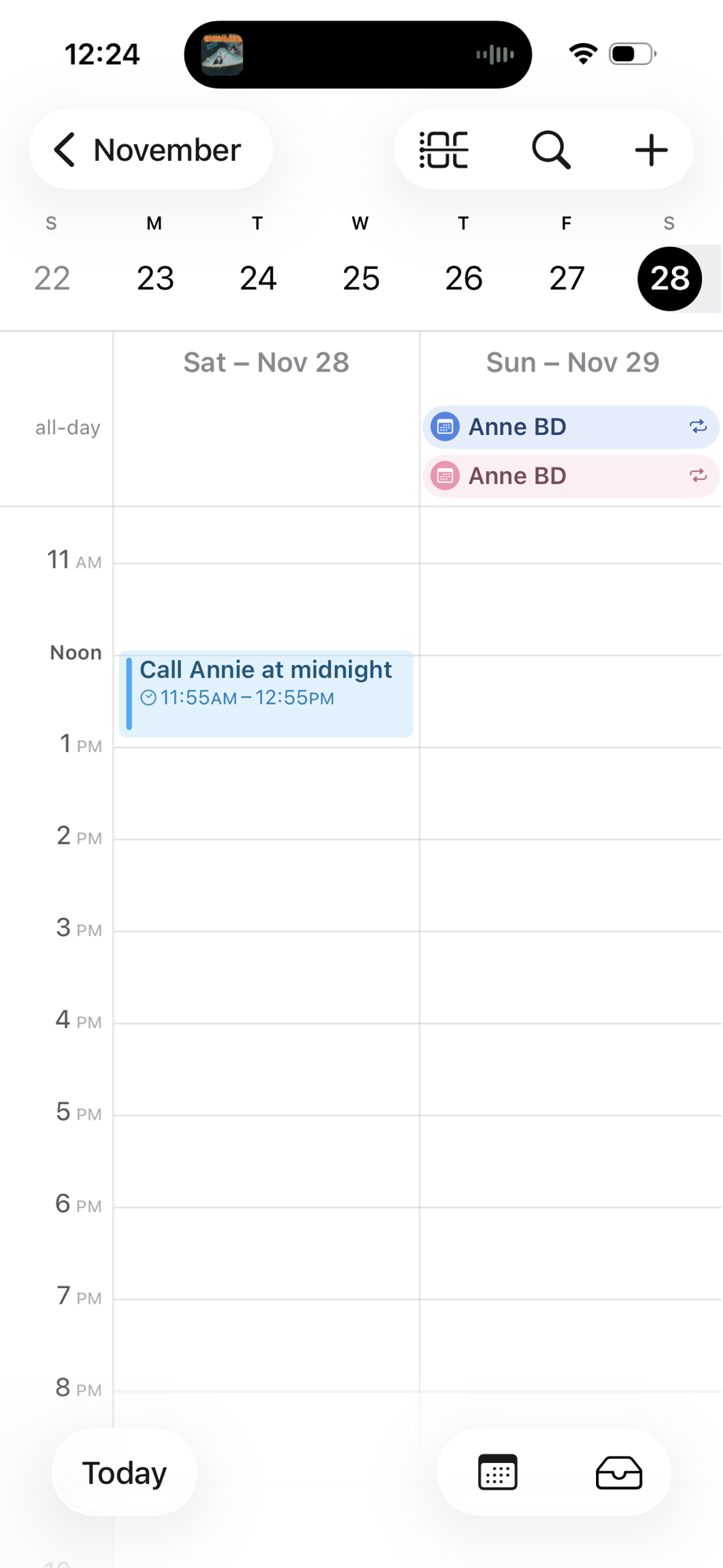This screenshot has width=723, height=1568.
Task: Tap the Sun – Nov 29 column header
Action: (x=572, y=362)
